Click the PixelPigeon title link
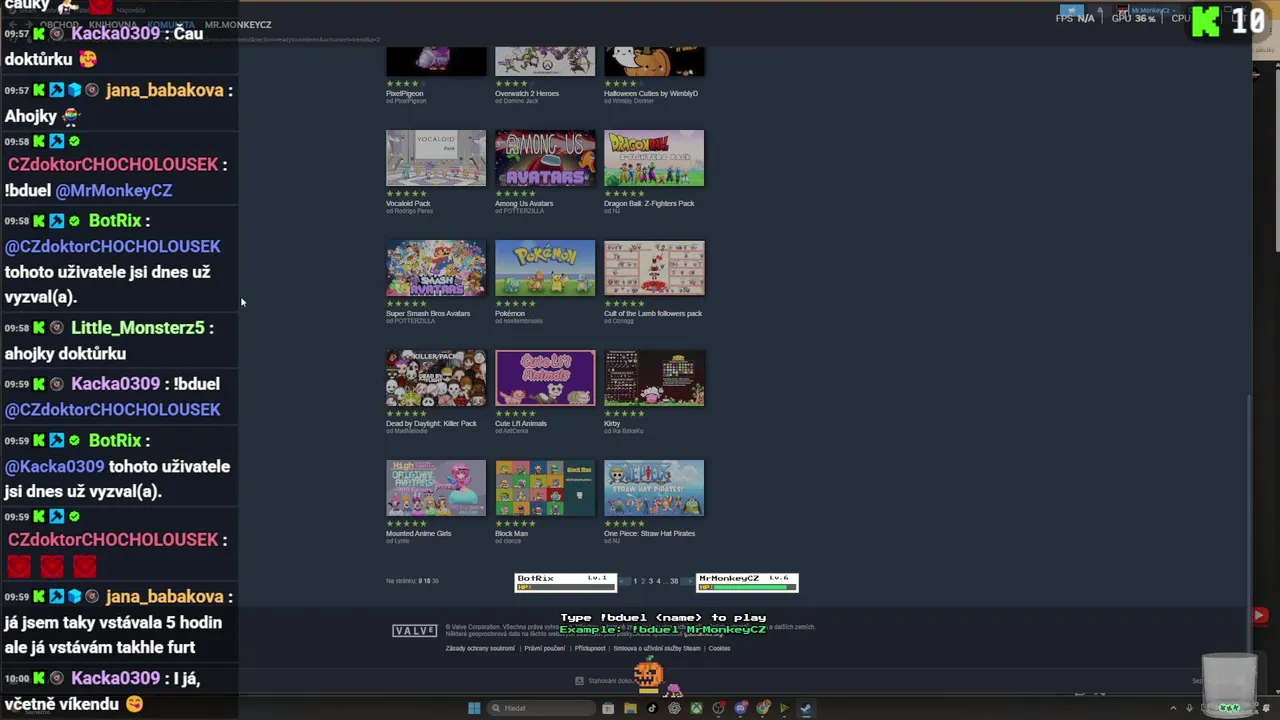The height and width of the screenshot is (720, 1280). [x=405, y=94]
